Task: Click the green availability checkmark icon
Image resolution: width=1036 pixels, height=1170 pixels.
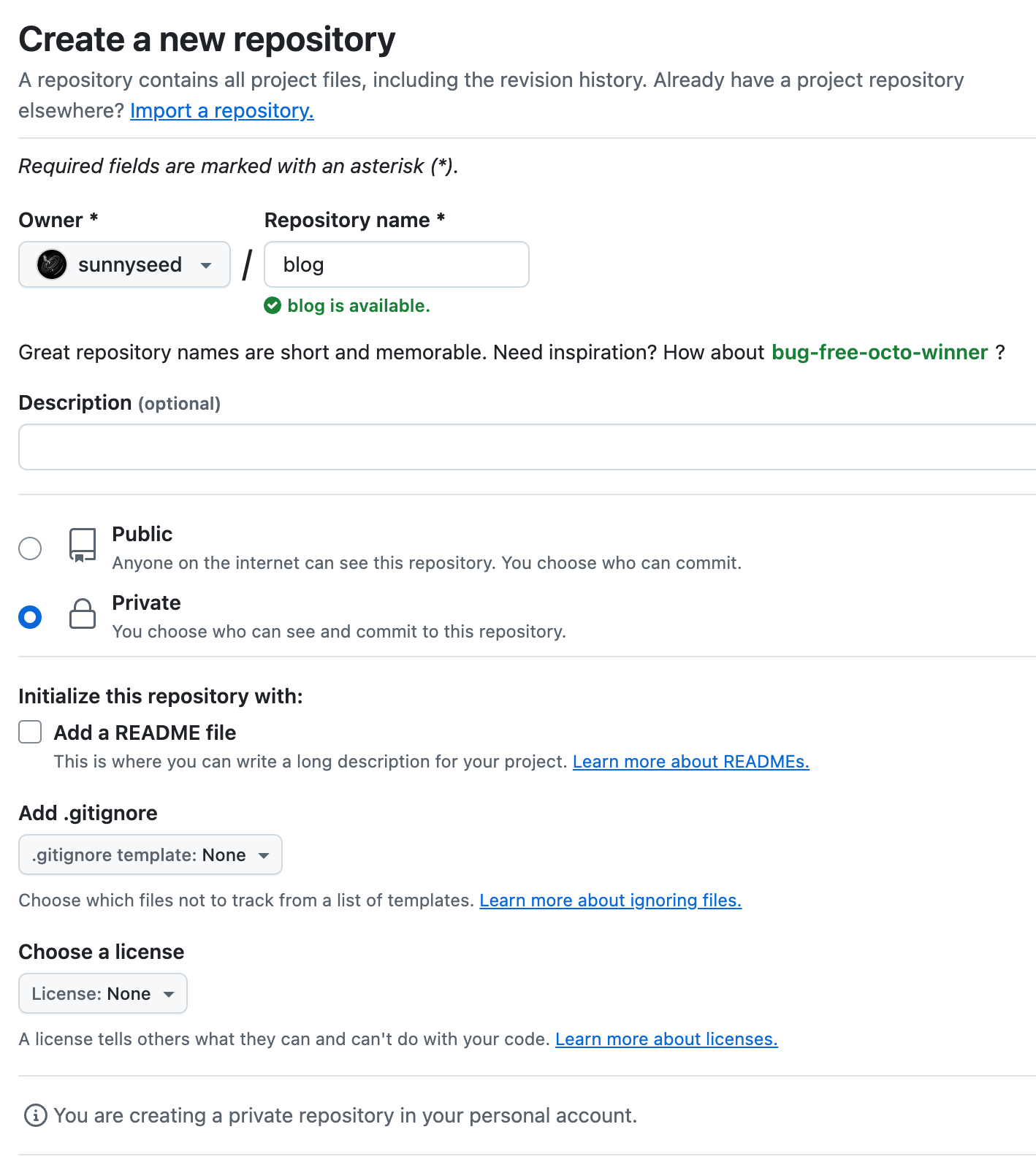Action: 273,305
